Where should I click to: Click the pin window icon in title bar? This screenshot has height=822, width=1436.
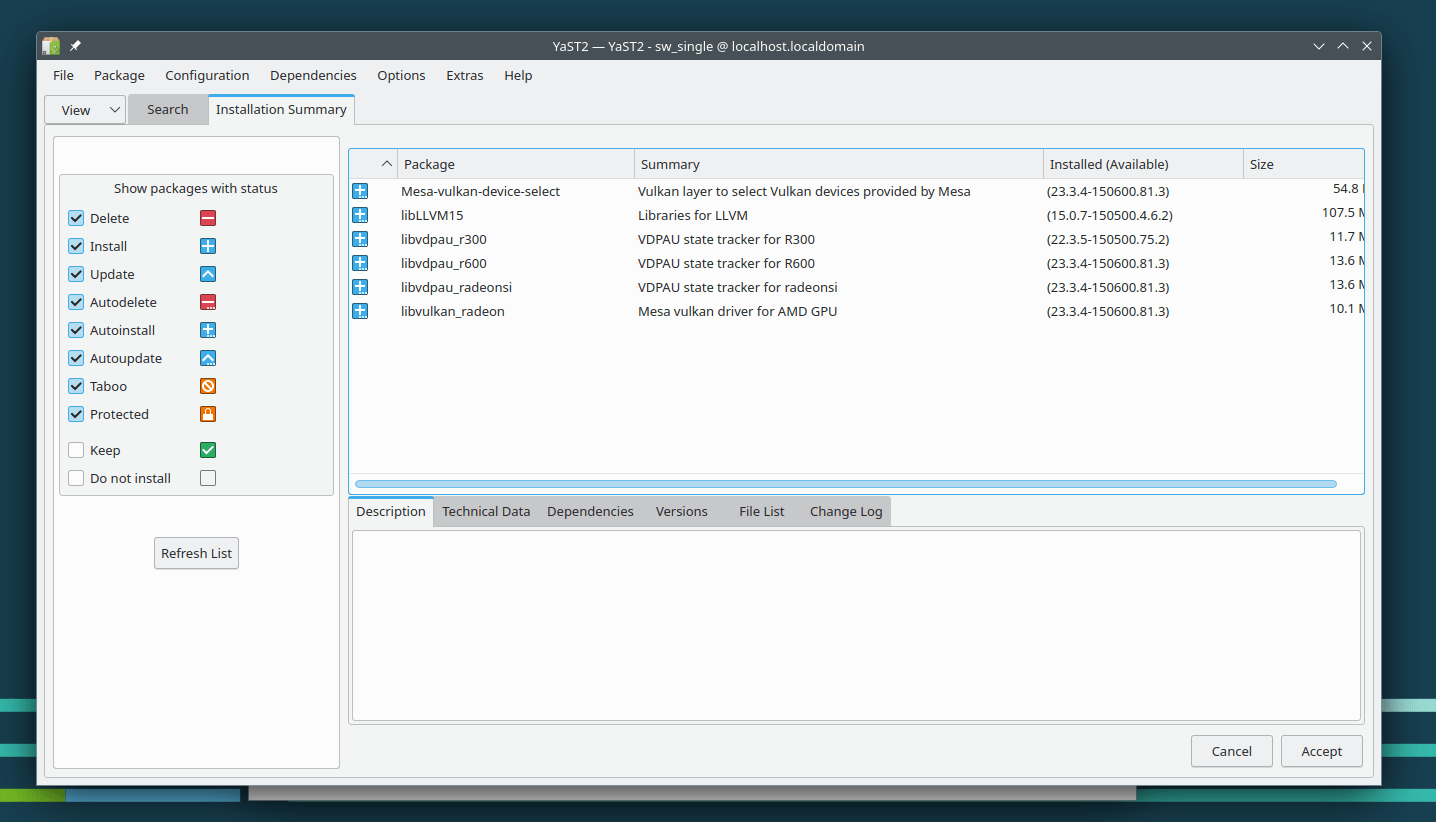click(x=75, y=46)
